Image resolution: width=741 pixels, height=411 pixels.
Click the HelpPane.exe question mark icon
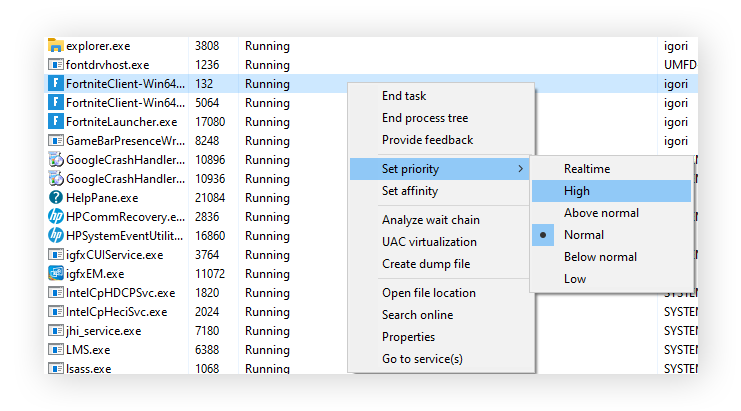click(x=56, y=198)
